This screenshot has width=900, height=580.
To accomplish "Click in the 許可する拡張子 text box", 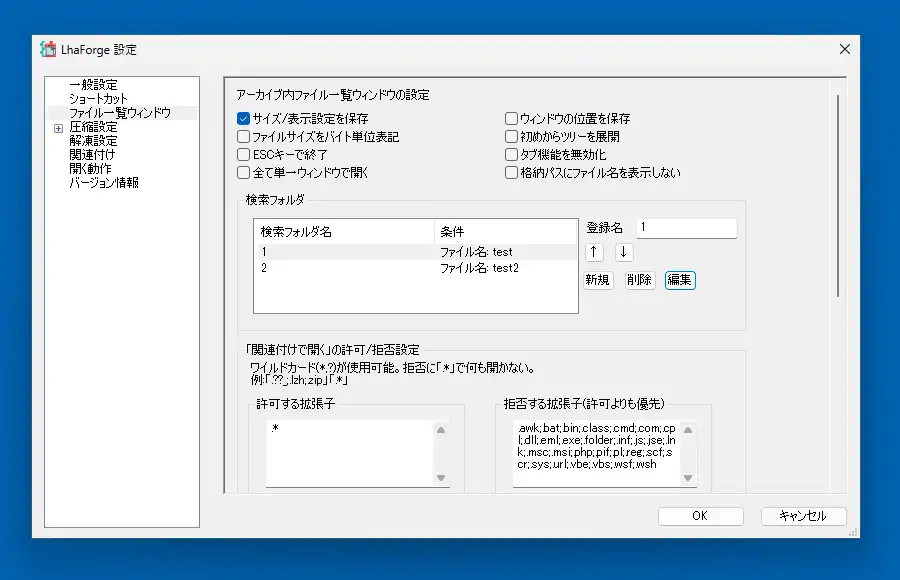I will 350,454.
